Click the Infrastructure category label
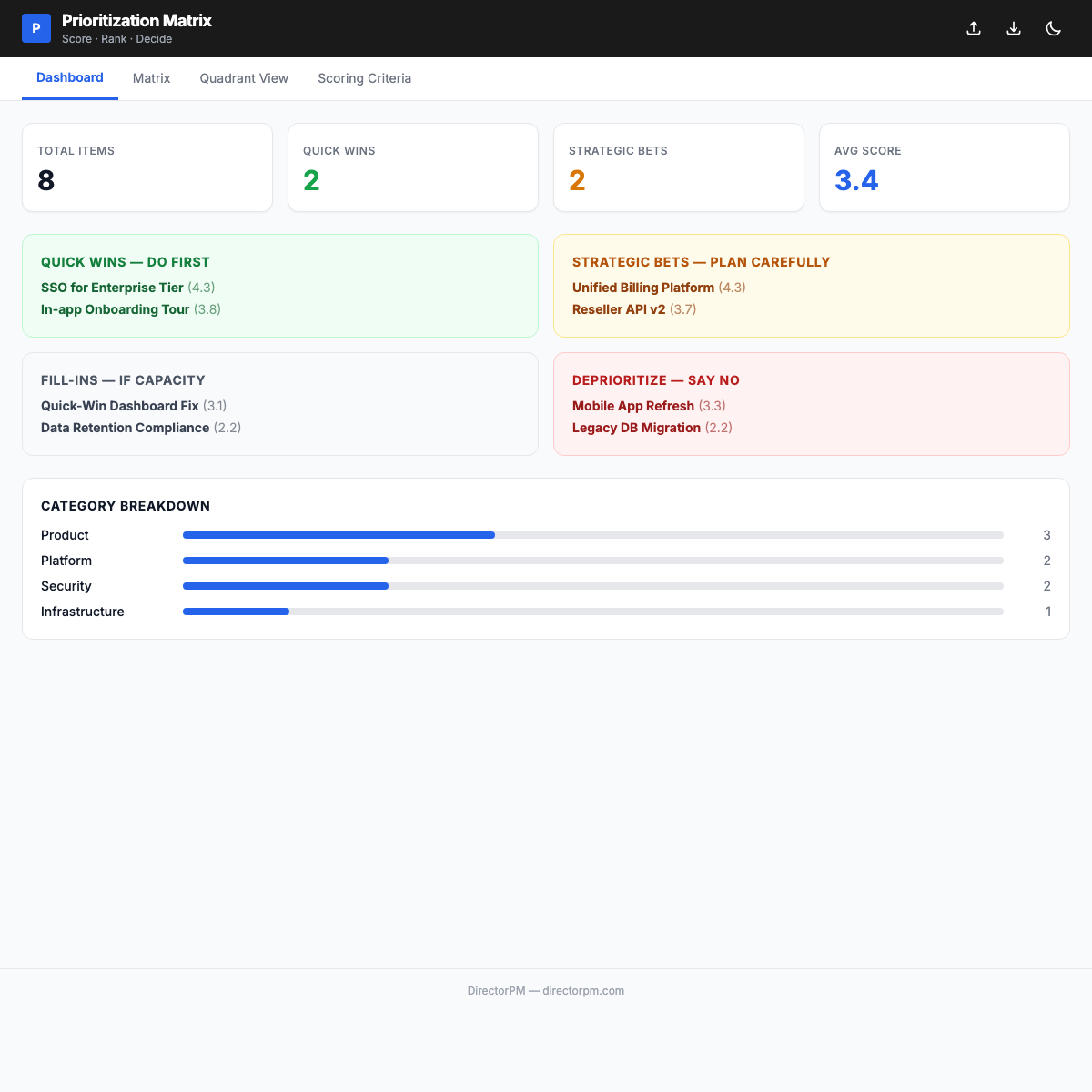This screenshot has width=1092, height=1092. coord(83,612)
